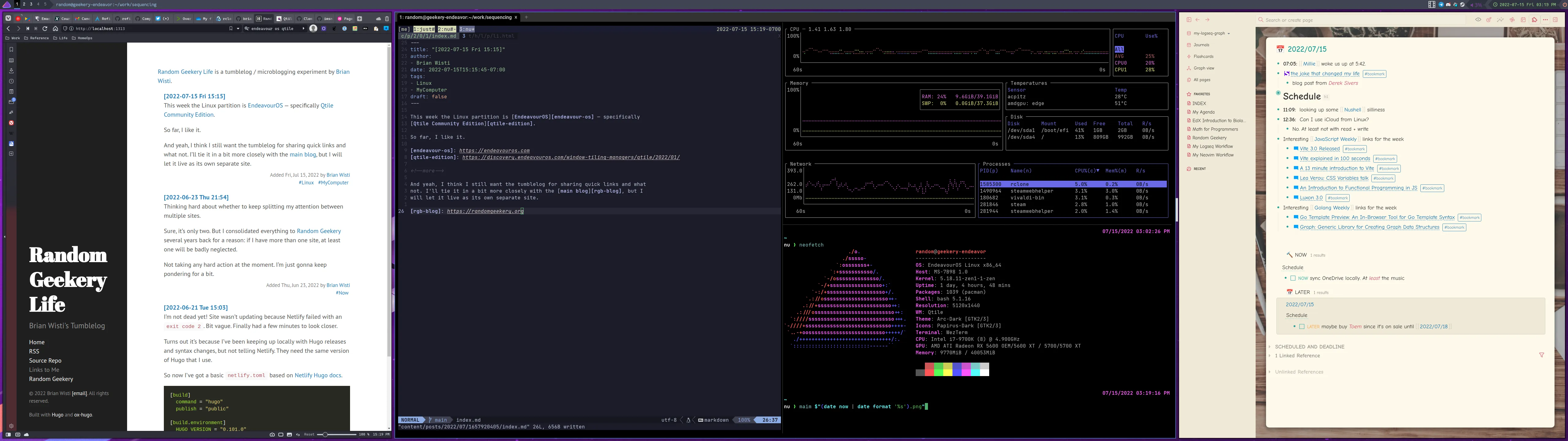Viewport: 1568px width, 441px height.
Task: Toggle Logseq's right sidebar toolbar icon
Action: (x=1556, y=19)
